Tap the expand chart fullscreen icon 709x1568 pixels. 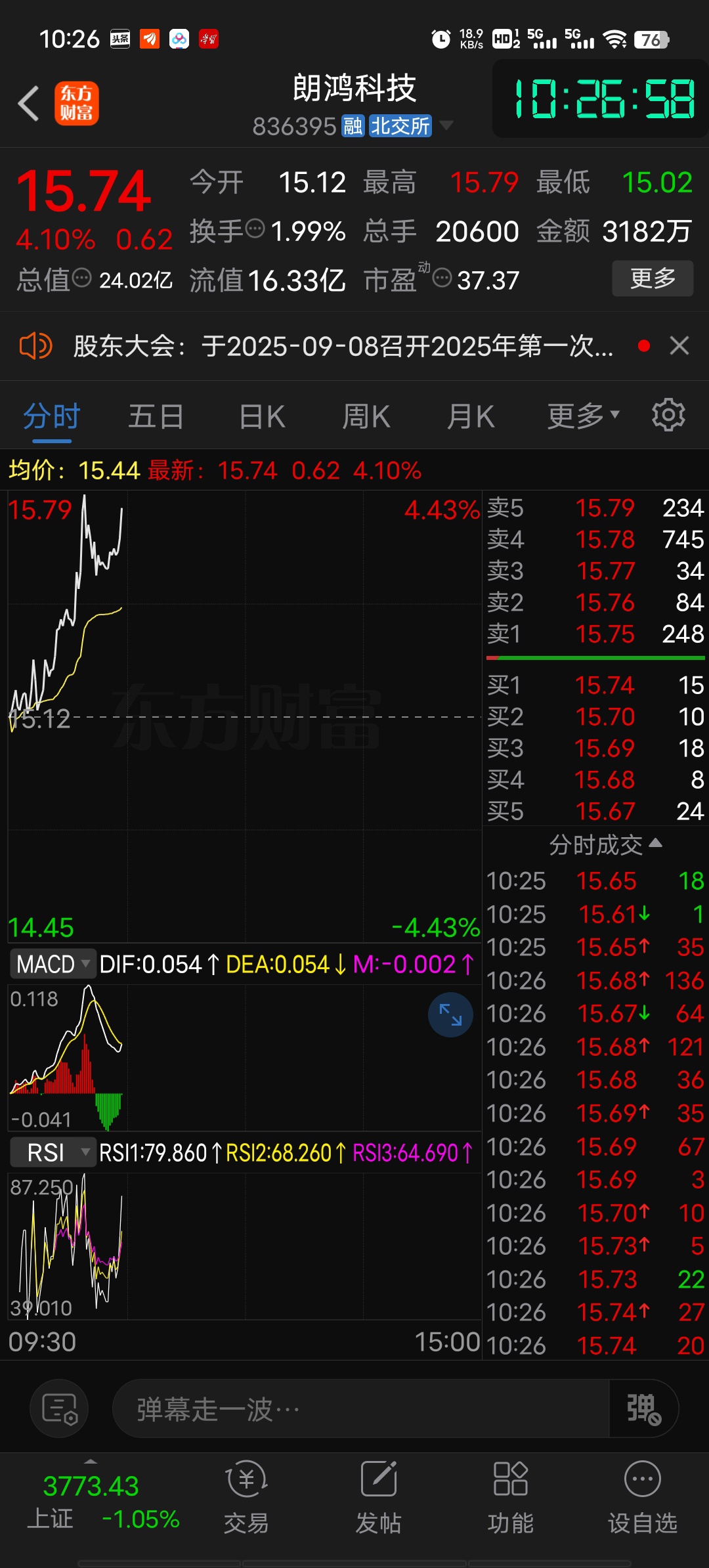pyautogui.click(x=450, y=1015)
